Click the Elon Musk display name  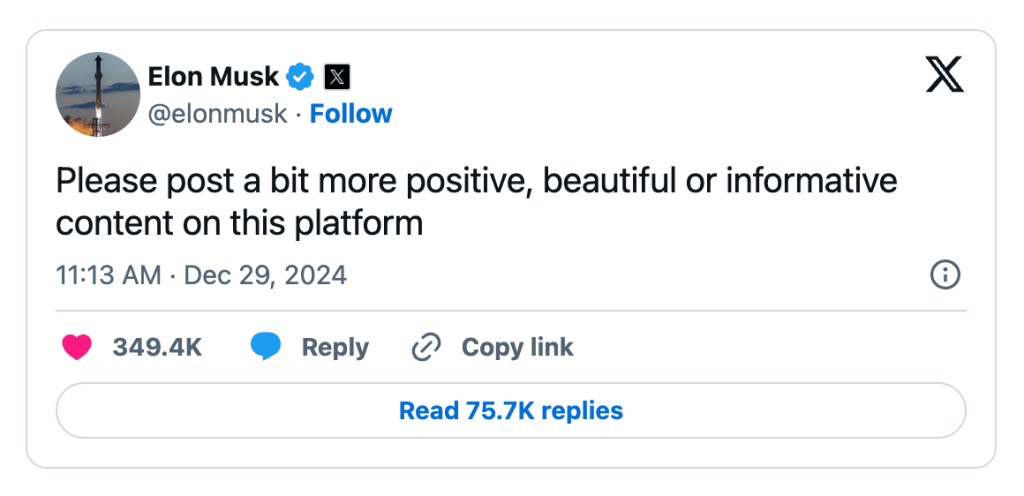tap(213, 76)
